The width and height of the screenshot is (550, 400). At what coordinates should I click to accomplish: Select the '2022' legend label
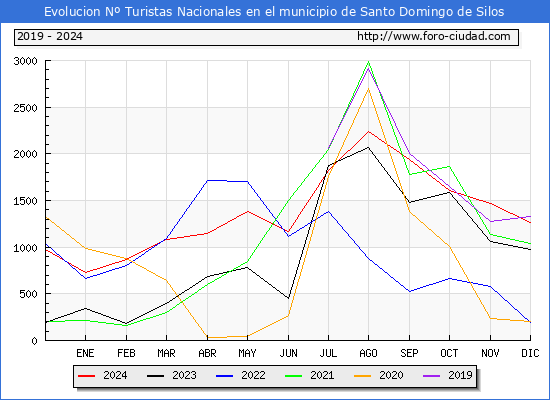(253, 375)
